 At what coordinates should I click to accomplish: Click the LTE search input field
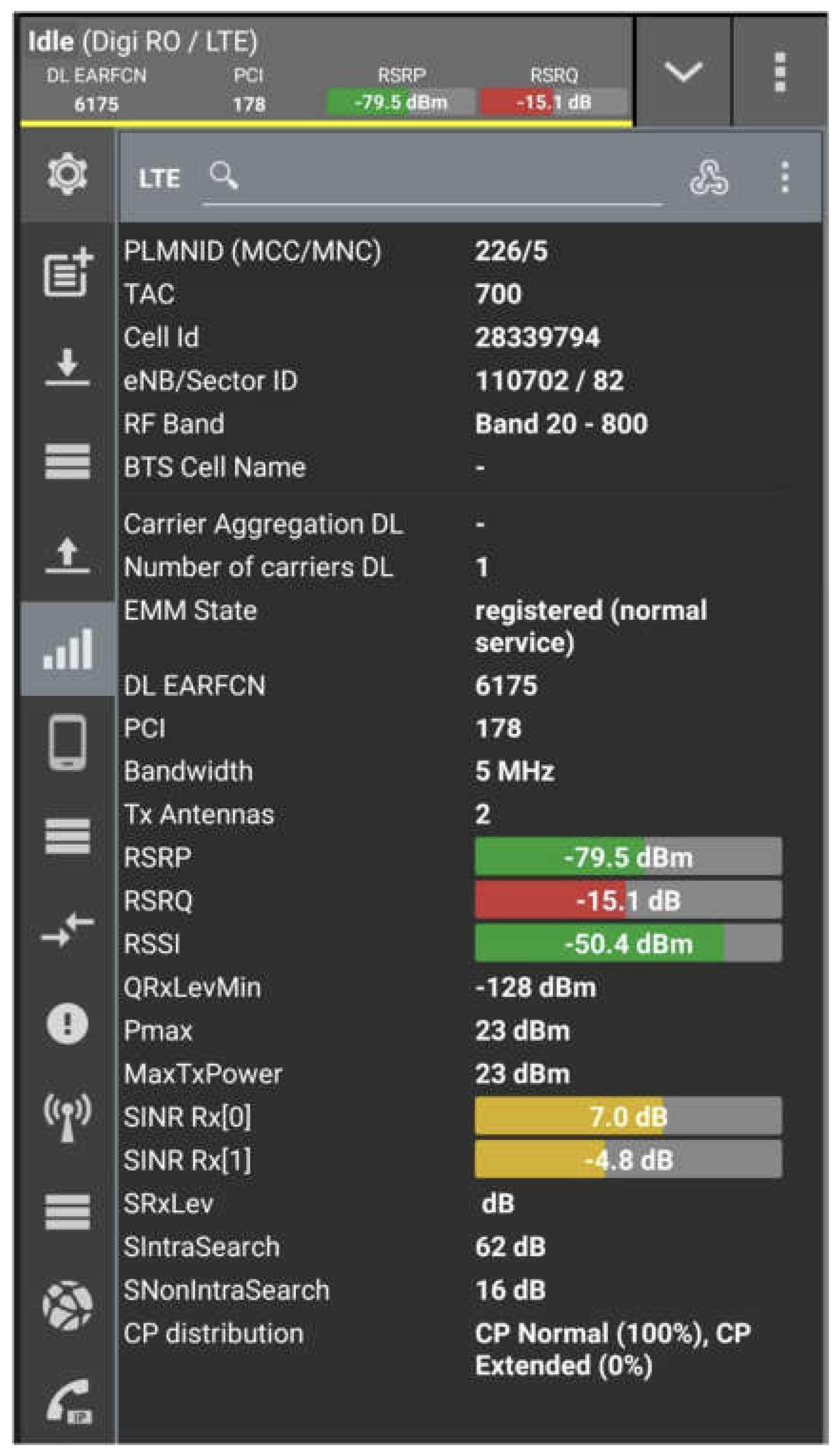coord(433,178)
